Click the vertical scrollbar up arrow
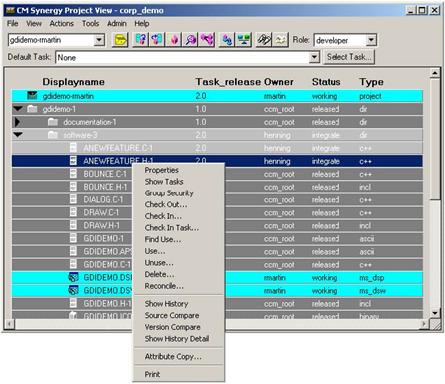The height and width of the screenshot is (384, 445). [435, 73]
